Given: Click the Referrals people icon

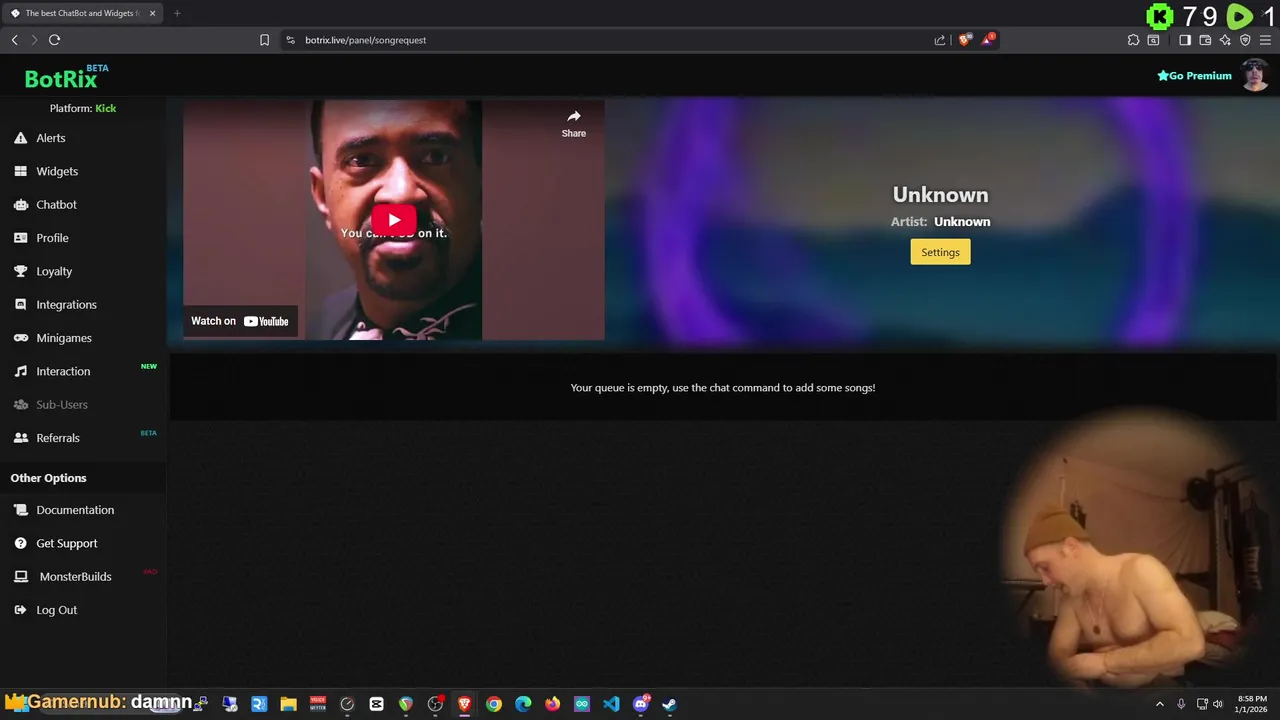Looking at the screenshot, I should 20,438.
